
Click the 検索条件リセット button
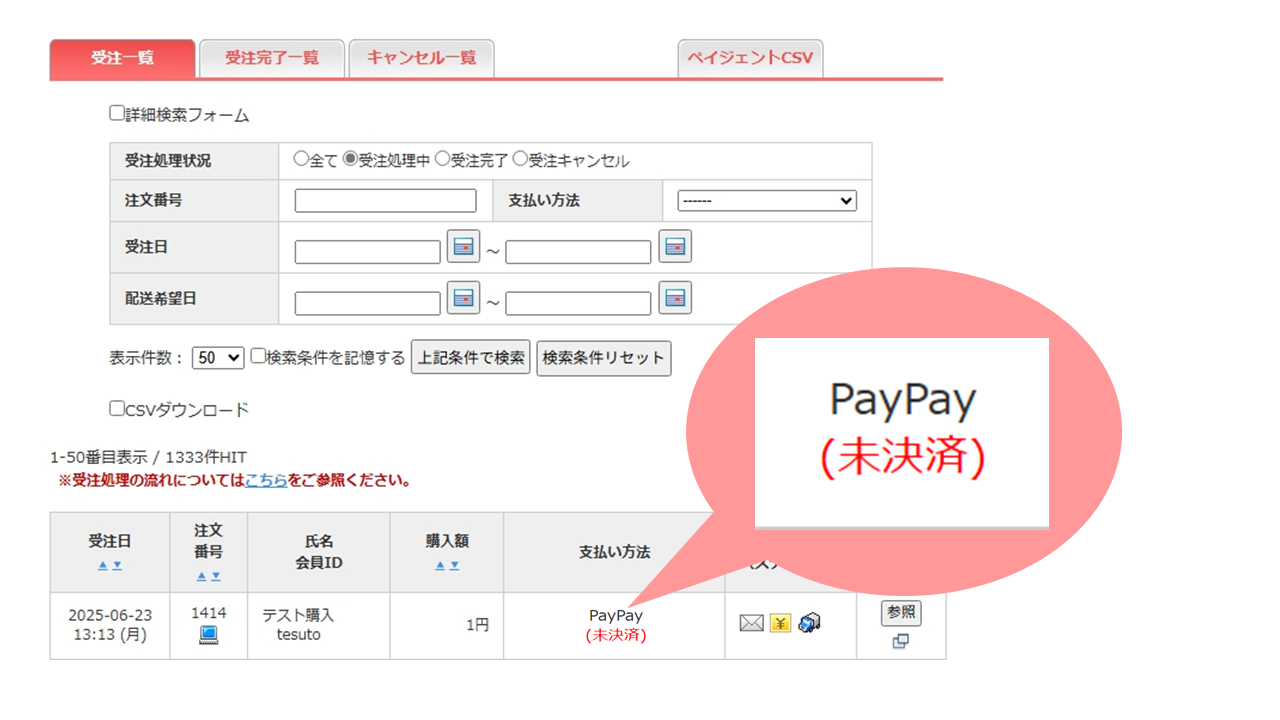click(604, 357)
